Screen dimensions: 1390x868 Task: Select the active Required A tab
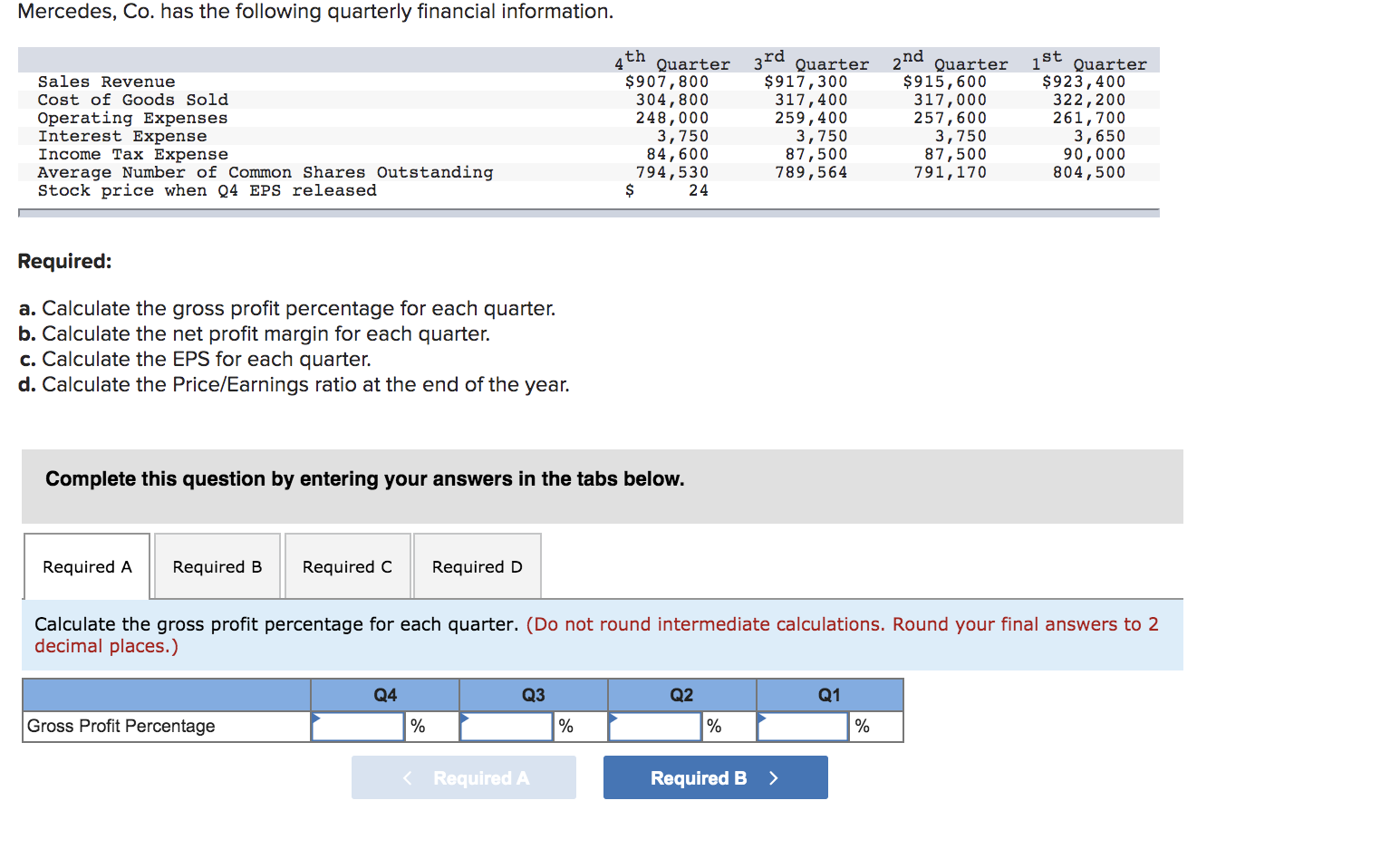pos(86,565)
